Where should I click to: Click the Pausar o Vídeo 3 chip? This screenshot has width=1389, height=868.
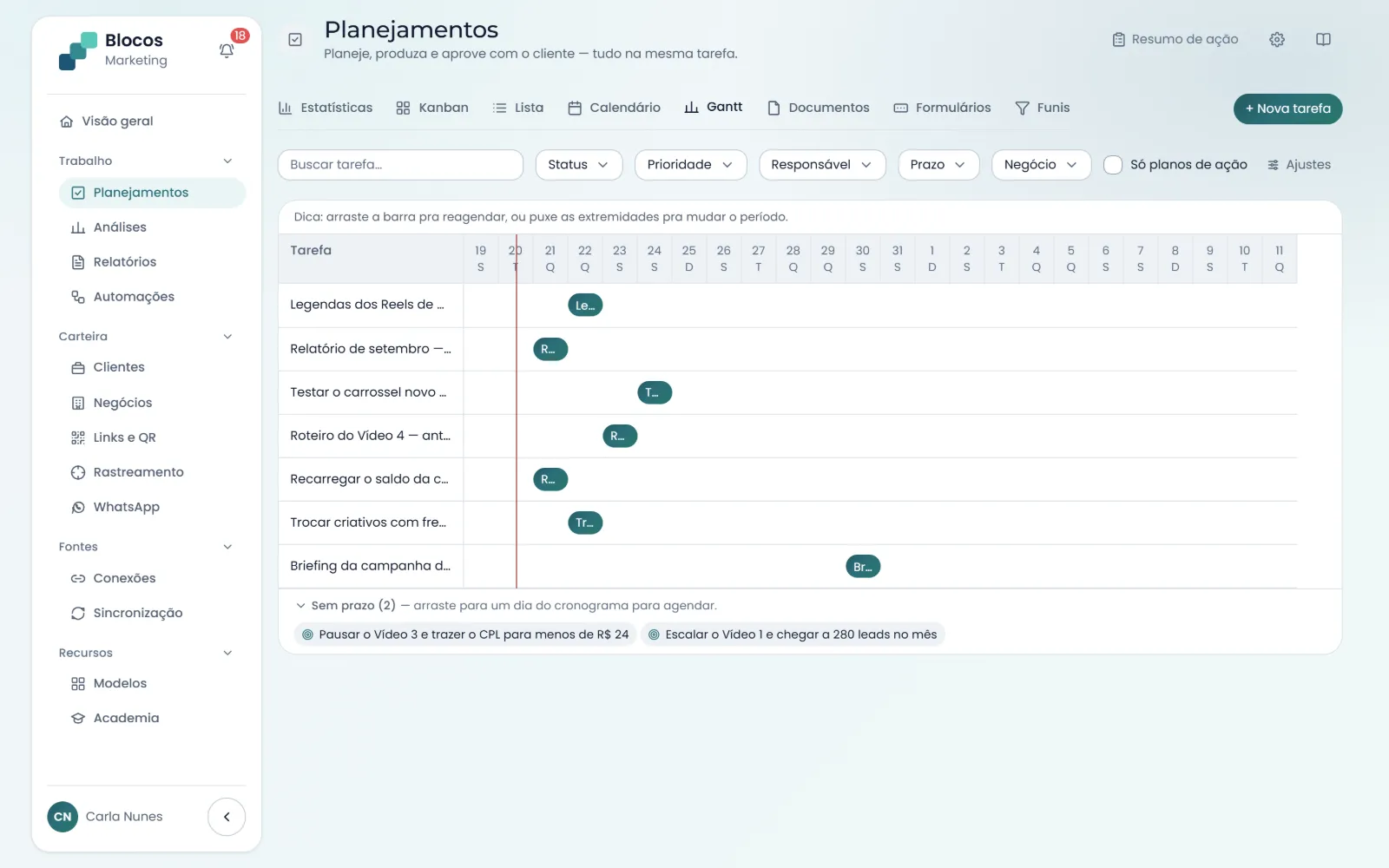tap(465, 635)
